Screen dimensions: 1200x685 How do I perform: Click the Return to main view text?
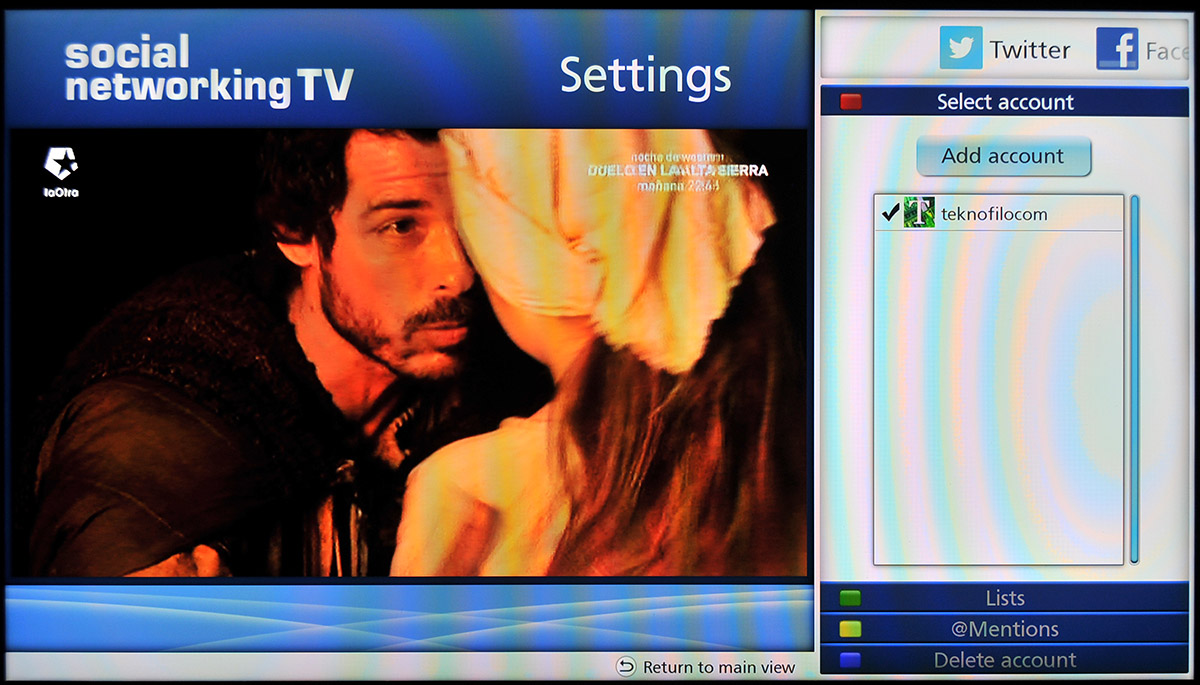pos(718,667)
